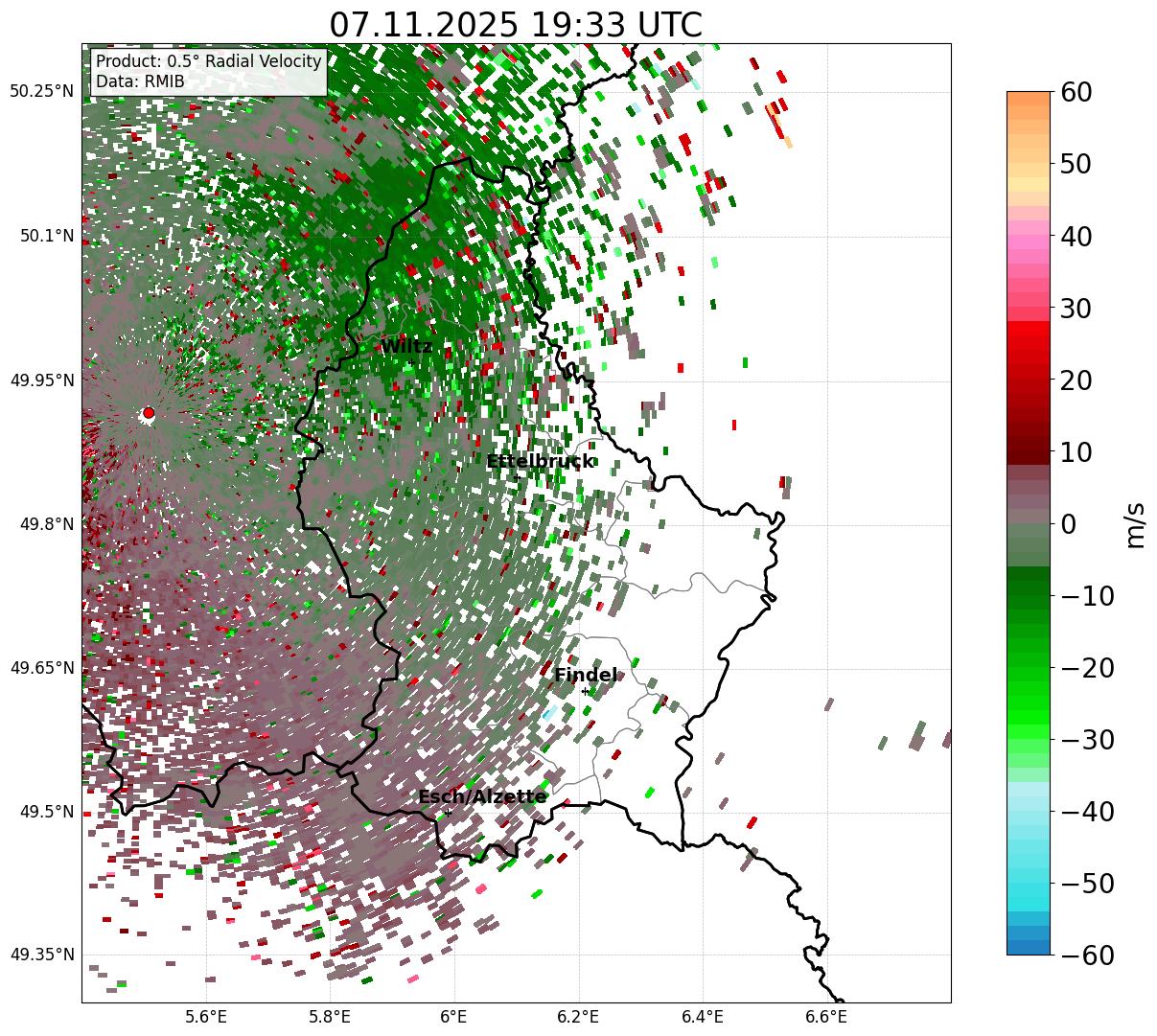The height and width of the screenshot is (1036, 1157).
Task: Click the "Data: RMIB" label
Action: [140, 82]
